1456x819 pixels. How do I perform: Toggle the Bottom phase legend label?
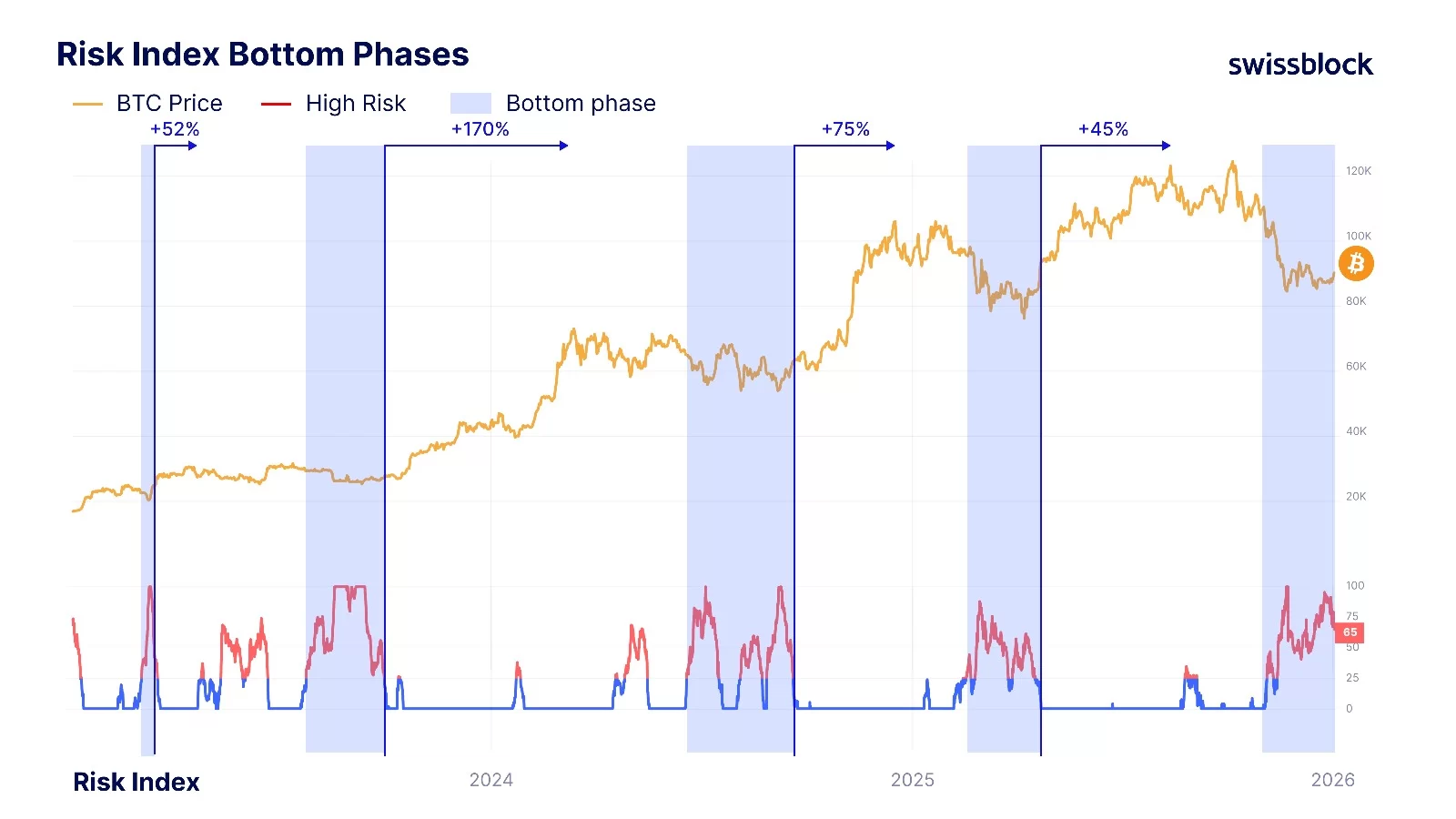pos(581,104)
